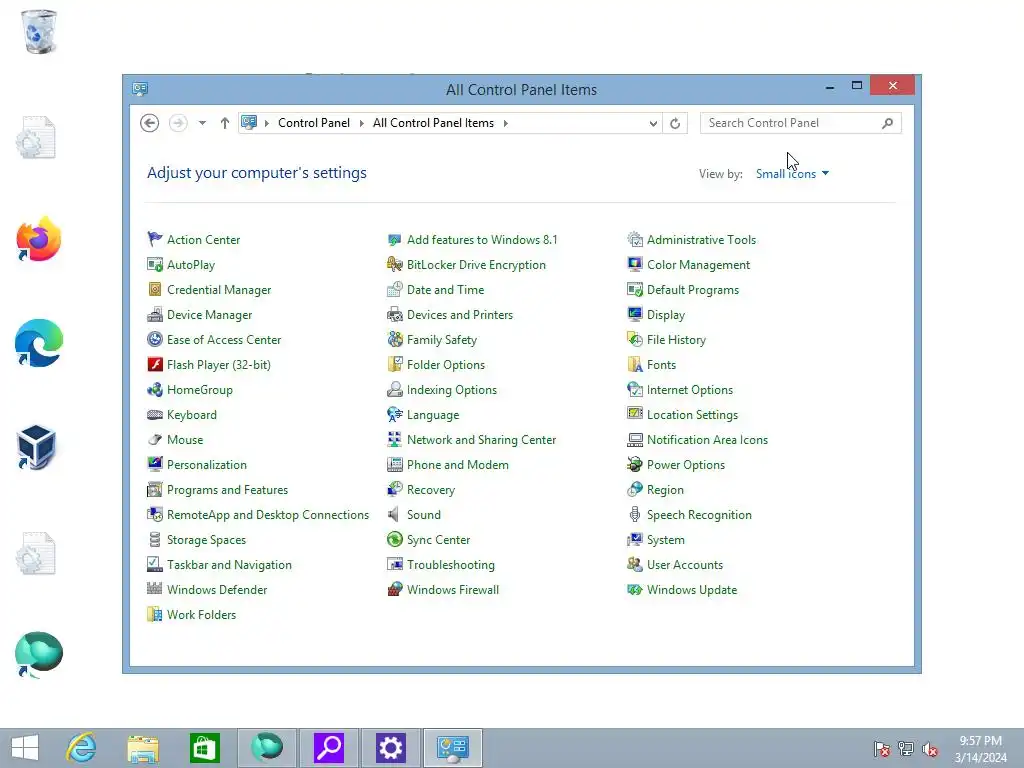Open the Indexing Options link
The width and height of the screenshot is (1024, 768).
[452, 390]
